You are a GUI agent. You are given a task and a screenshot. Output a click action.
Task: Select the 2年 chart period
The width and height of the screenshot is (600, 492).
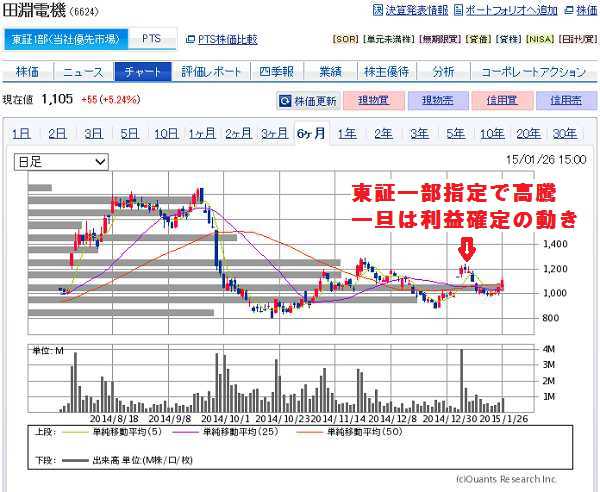pyautogui.click(x=383, y=134)
